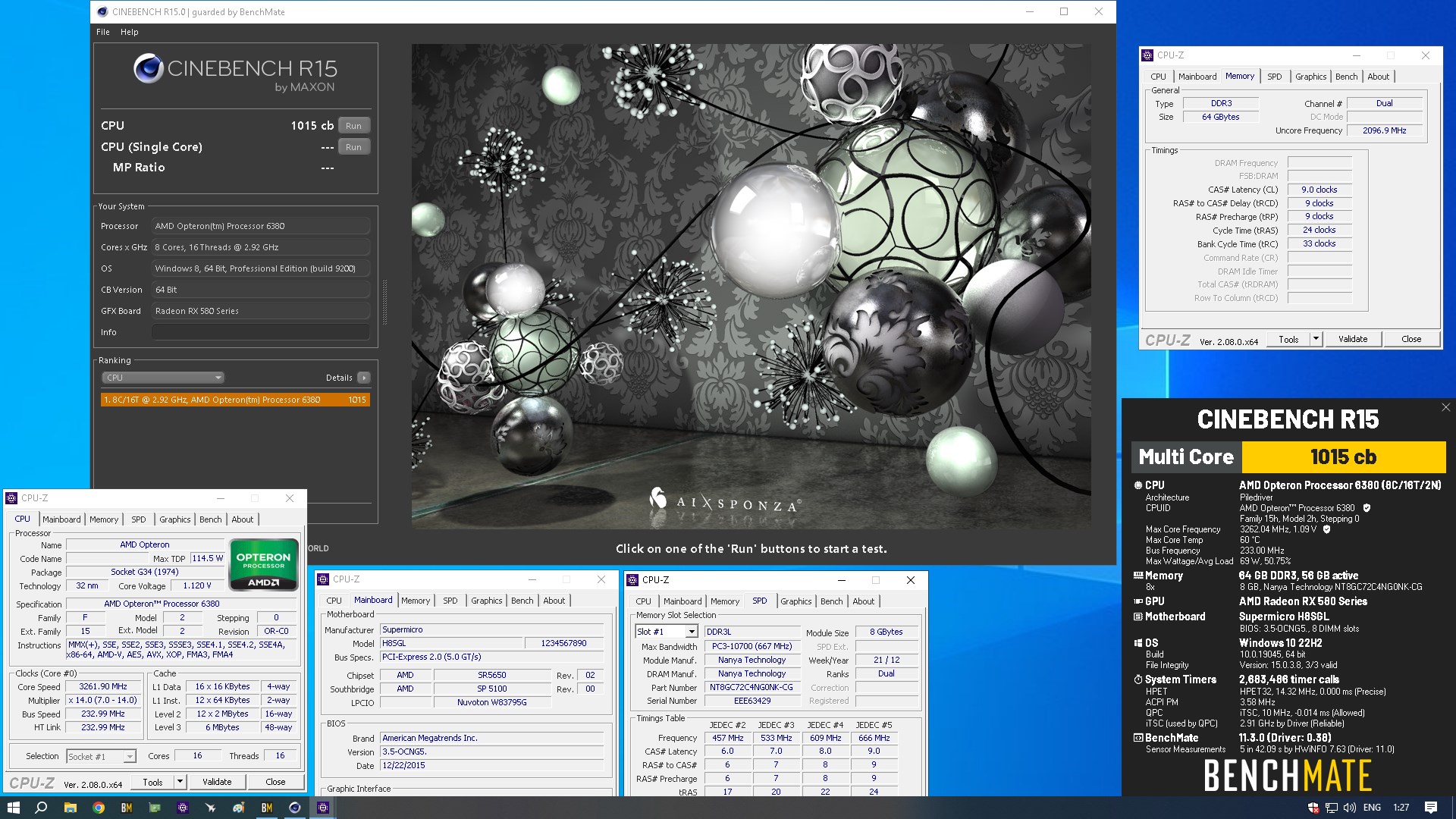This screenshot has height=819, width=1456.
Task: Click the Memory section icon in the BenchMate panel
Action: coord(1137,576)
